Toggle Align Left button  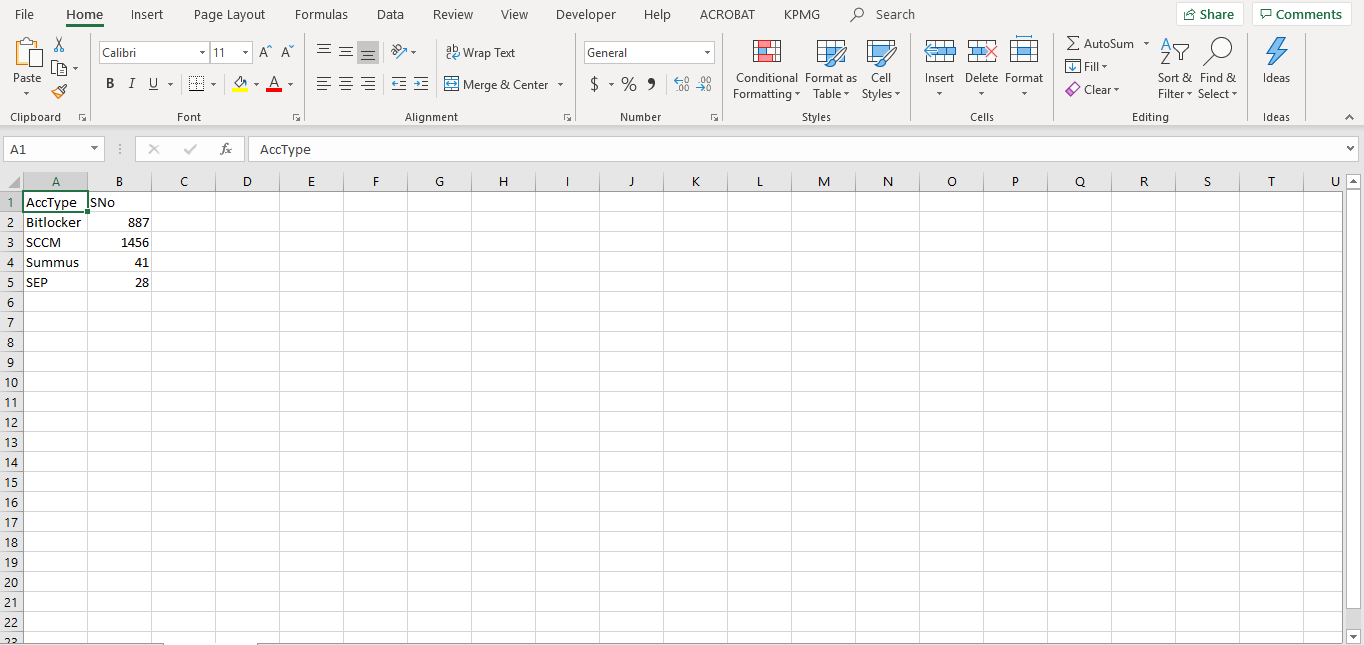coord(324,84)
